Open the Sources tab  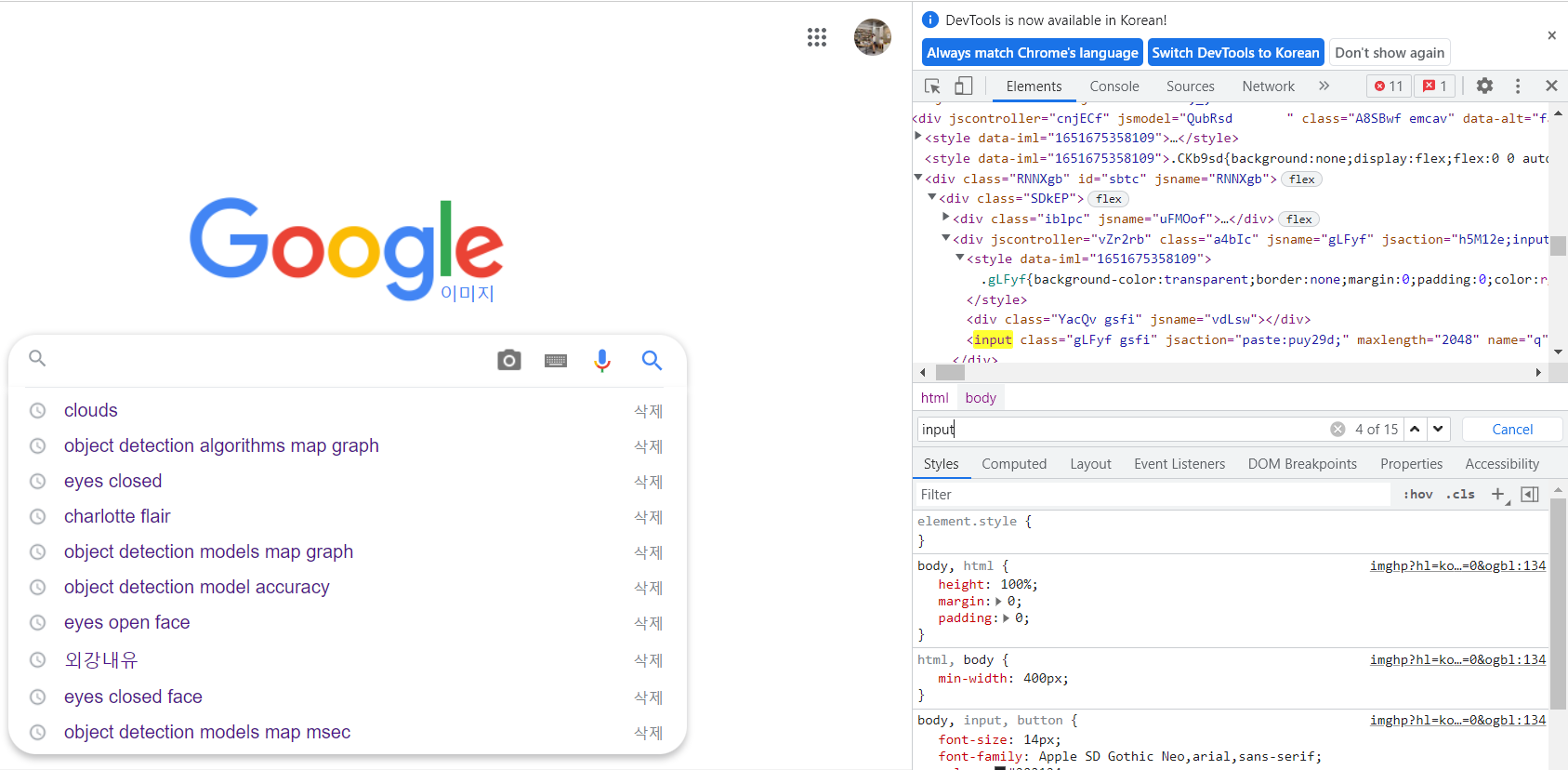point(1190,86)
